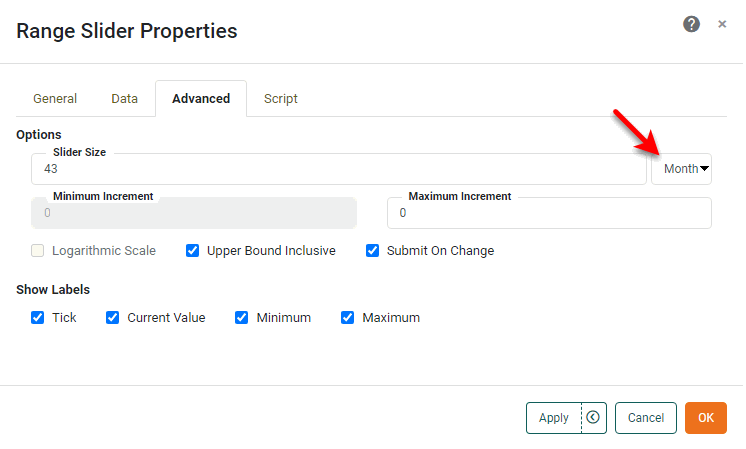Open the help icon in dialog header
The height and width of the screenshot is (449, 746).
691,24
